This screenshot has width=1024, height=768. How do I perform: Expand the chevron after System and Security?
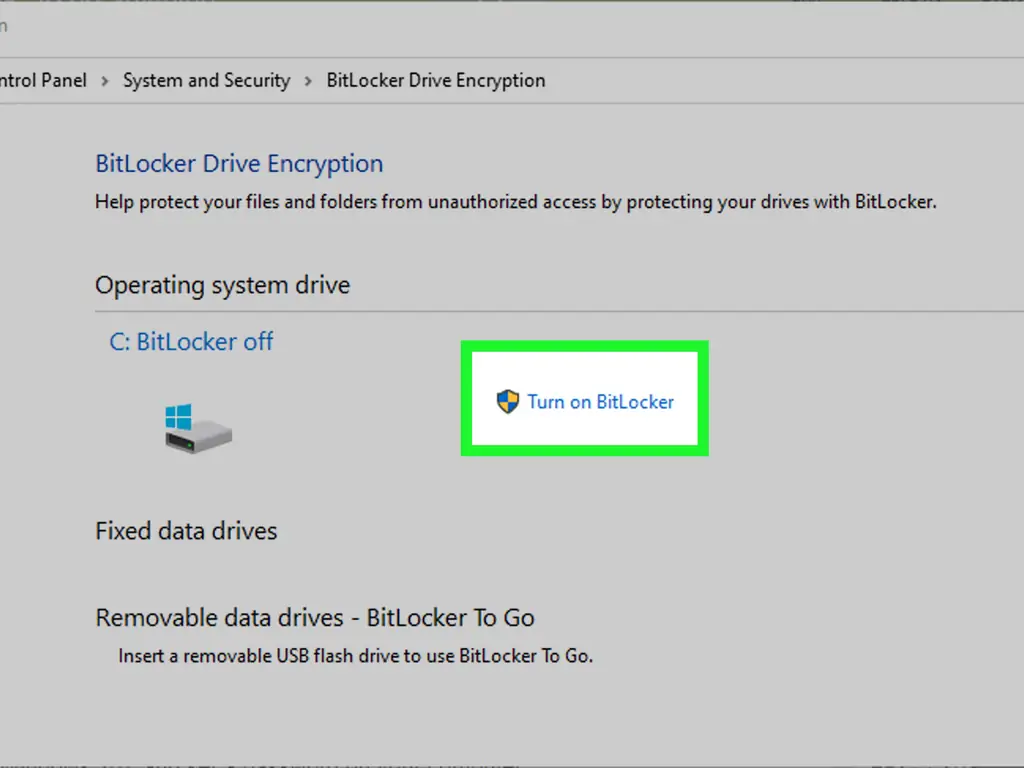[x=308, y=81]
